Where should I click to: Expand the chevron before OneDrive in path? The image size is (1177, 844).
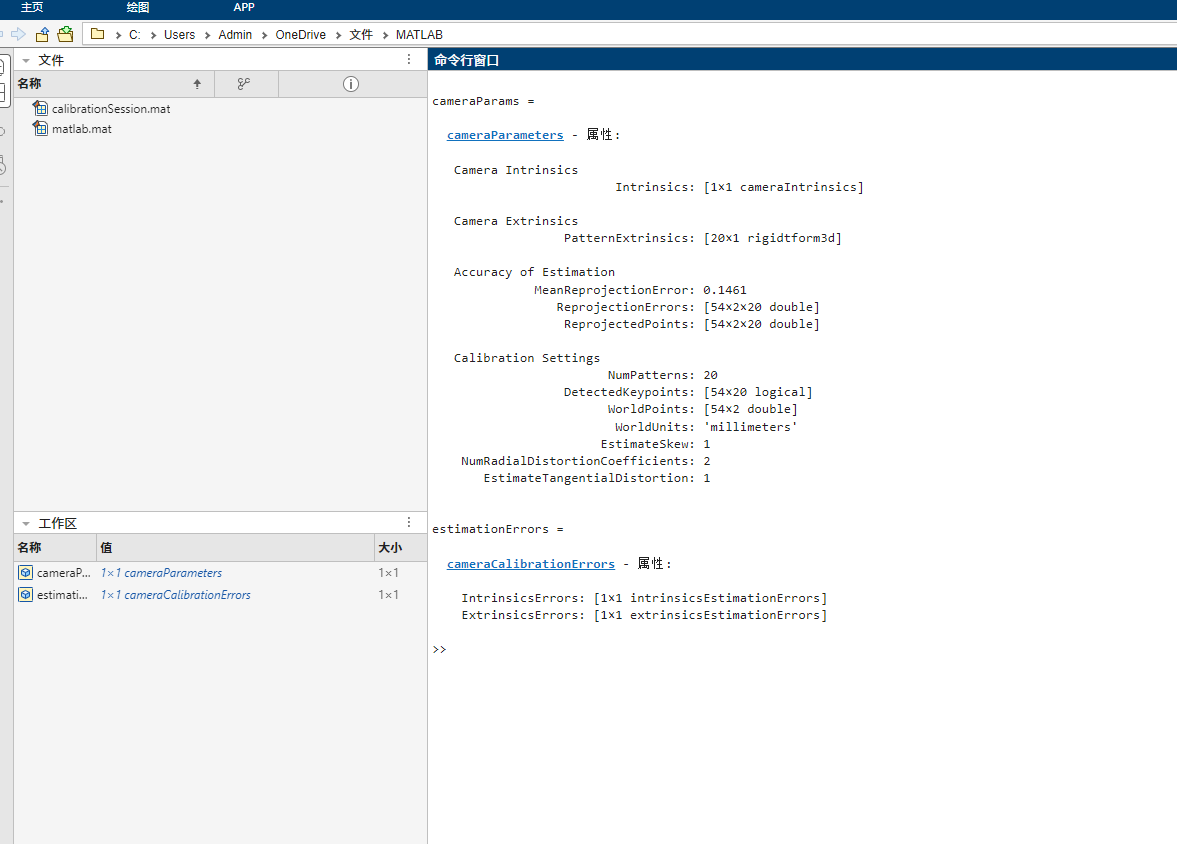(x=264, y=35)
